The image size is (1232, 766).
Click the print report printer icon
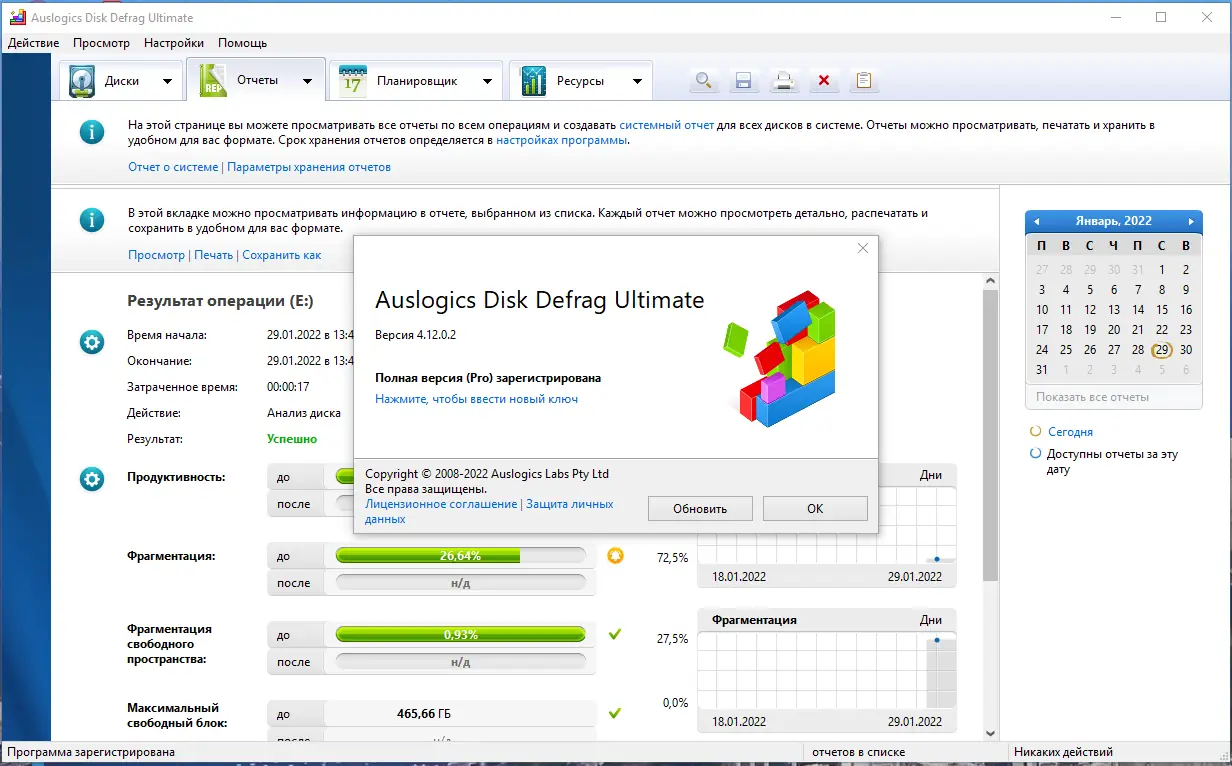tap(784, 81)
